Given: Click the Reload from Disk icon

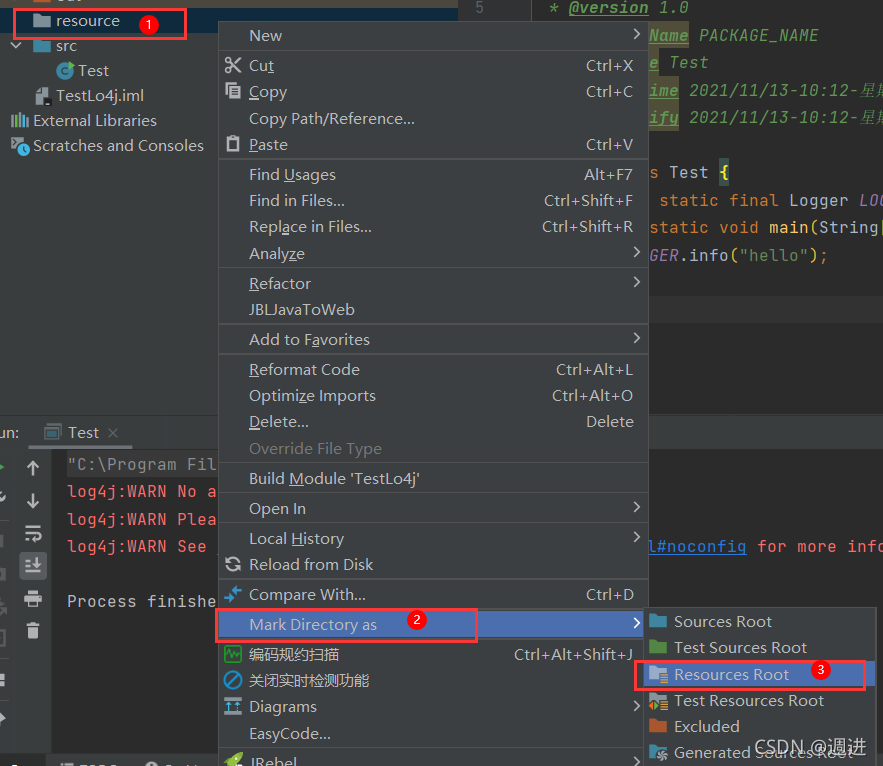Looking at the screenshot, I should [233, 564].
